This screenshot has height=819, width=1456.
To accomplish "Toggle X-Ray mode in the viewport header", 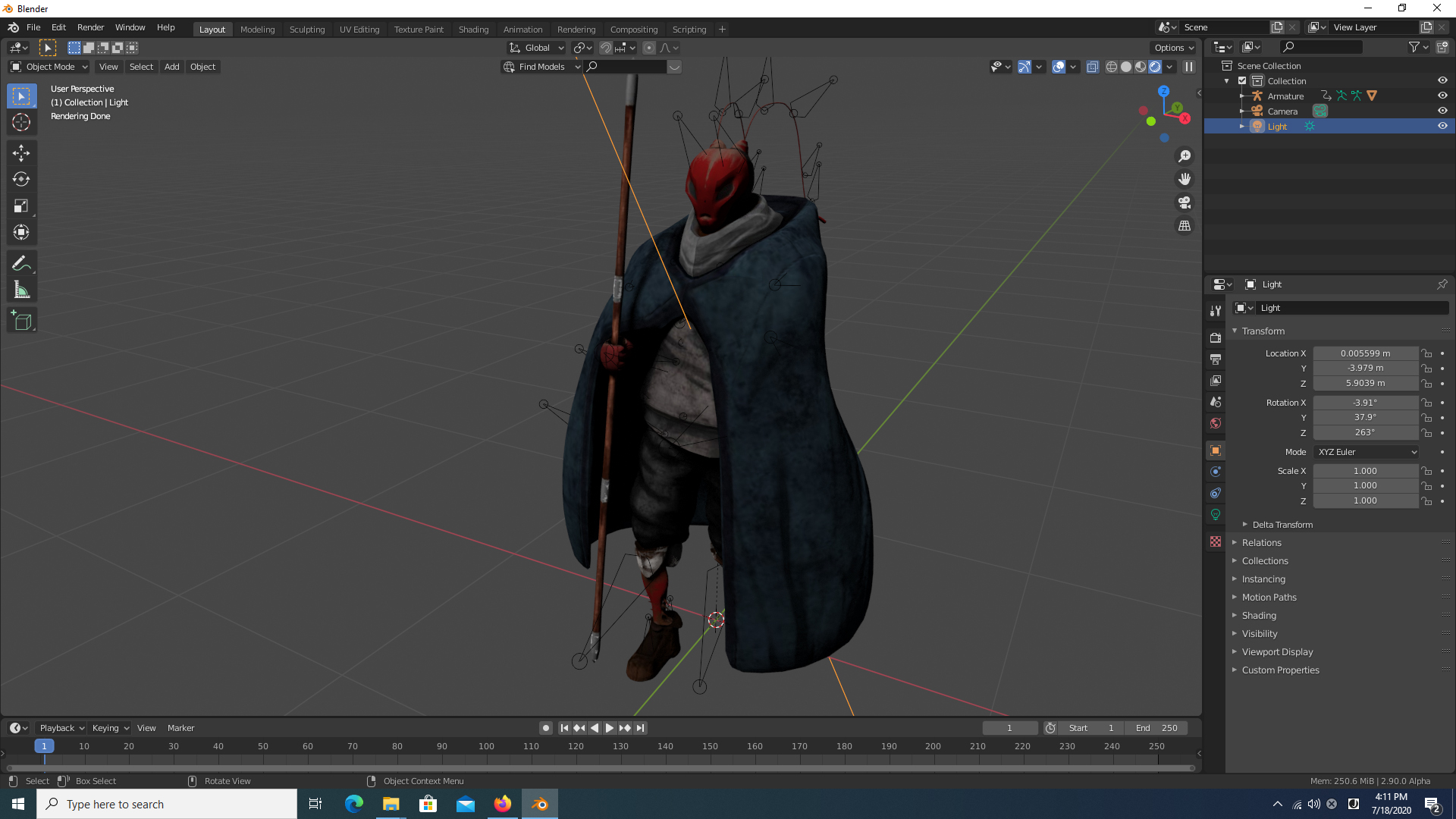I will [1093, 67].
